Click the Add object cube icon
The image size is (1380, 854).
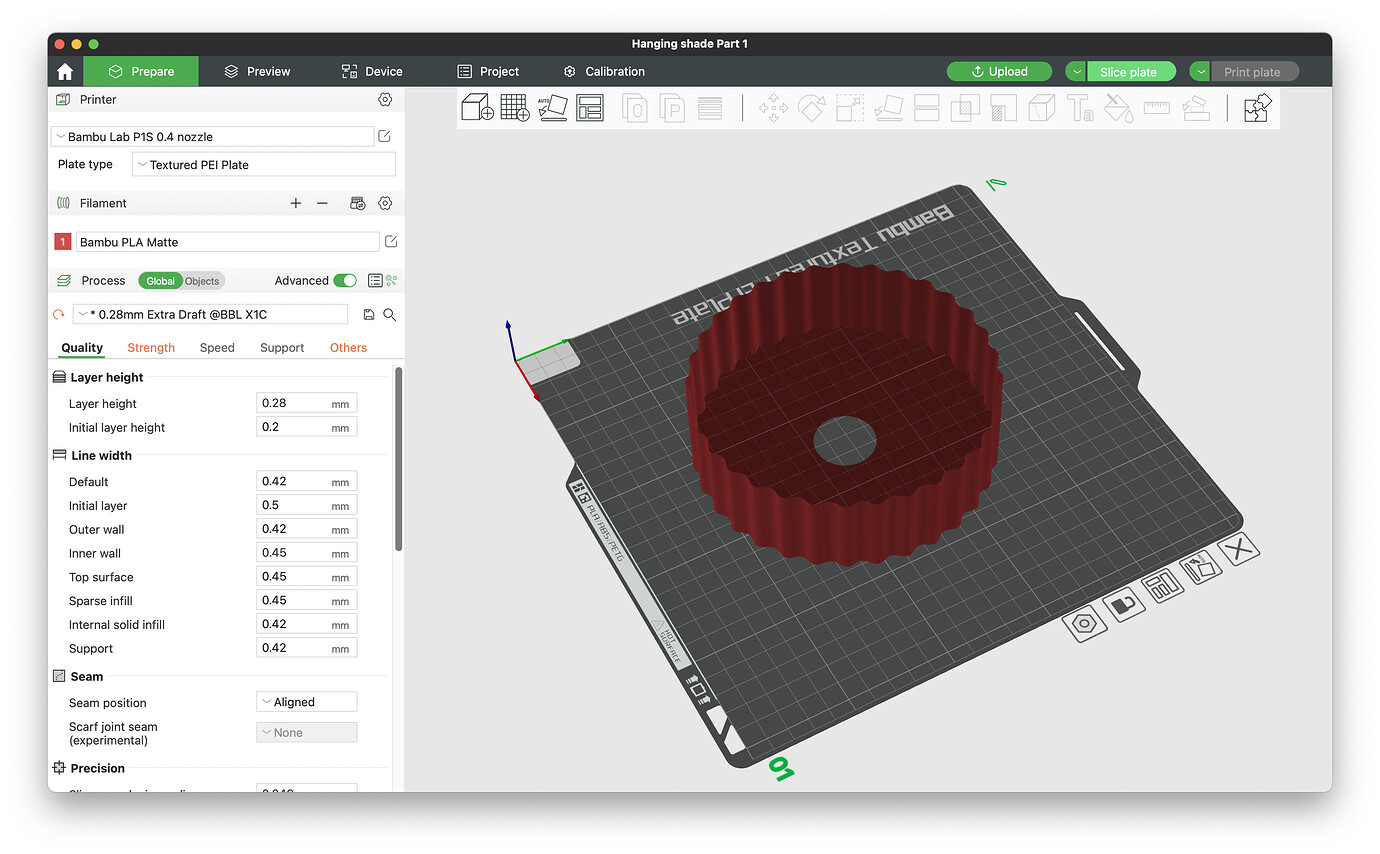pos(477,107)
